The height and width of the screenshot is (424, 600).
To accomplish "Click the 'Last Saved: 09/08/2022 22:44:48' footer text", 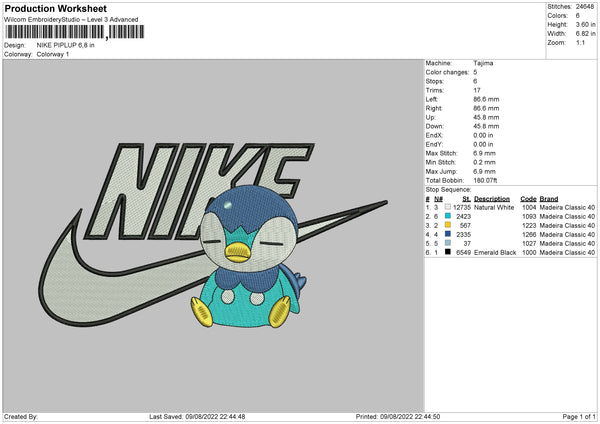I will (197, 417).
